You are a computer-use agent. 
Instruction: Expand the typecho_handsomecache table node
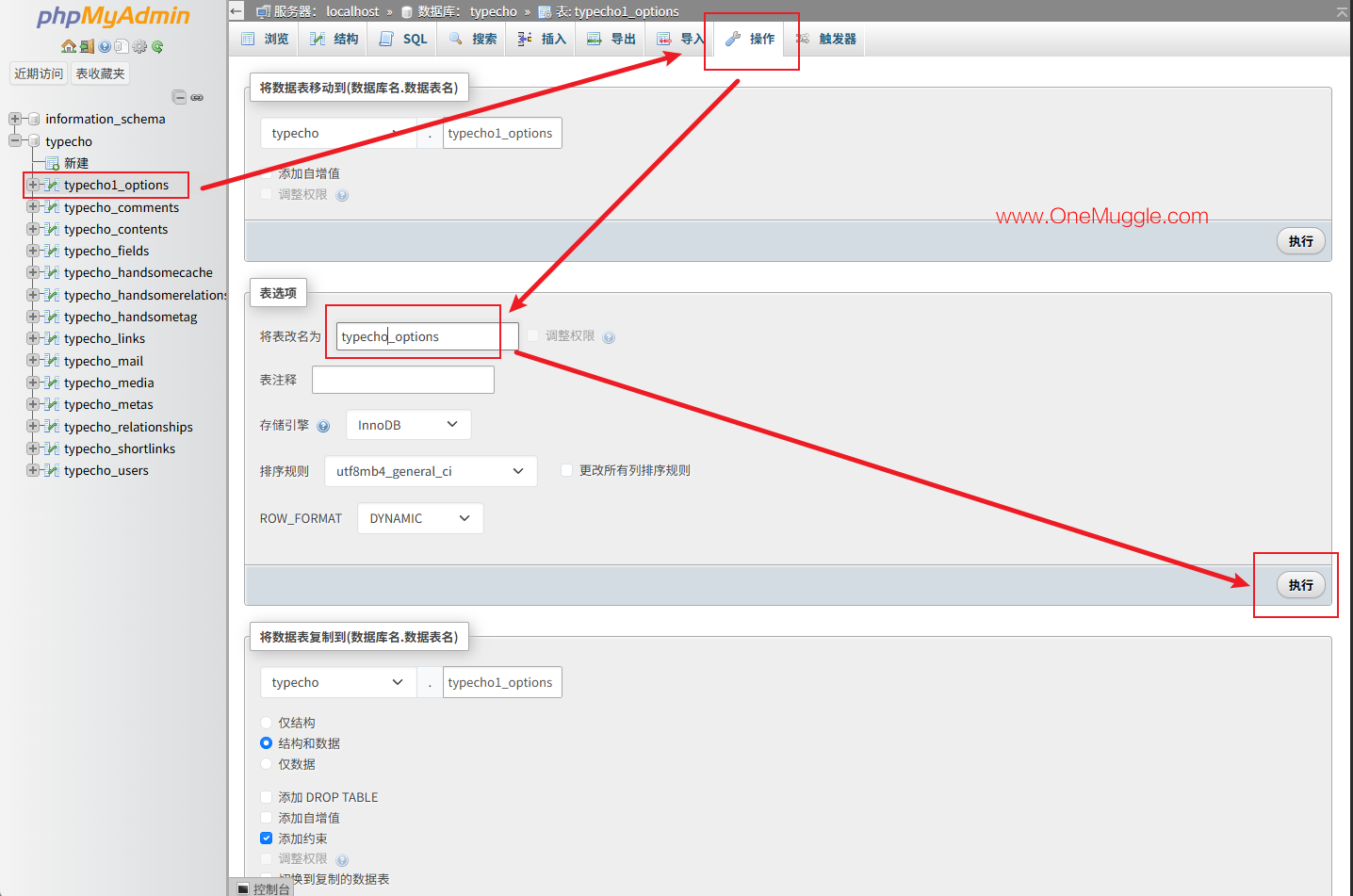pos(33,272)
